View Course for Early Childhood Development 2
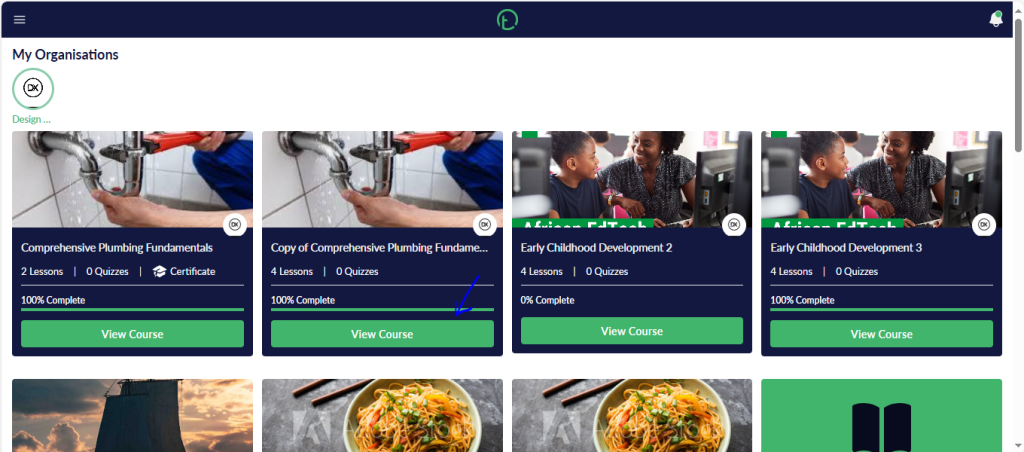Image resolution: width=1024 pixels, height=452 pixels. tap(632, 331)
